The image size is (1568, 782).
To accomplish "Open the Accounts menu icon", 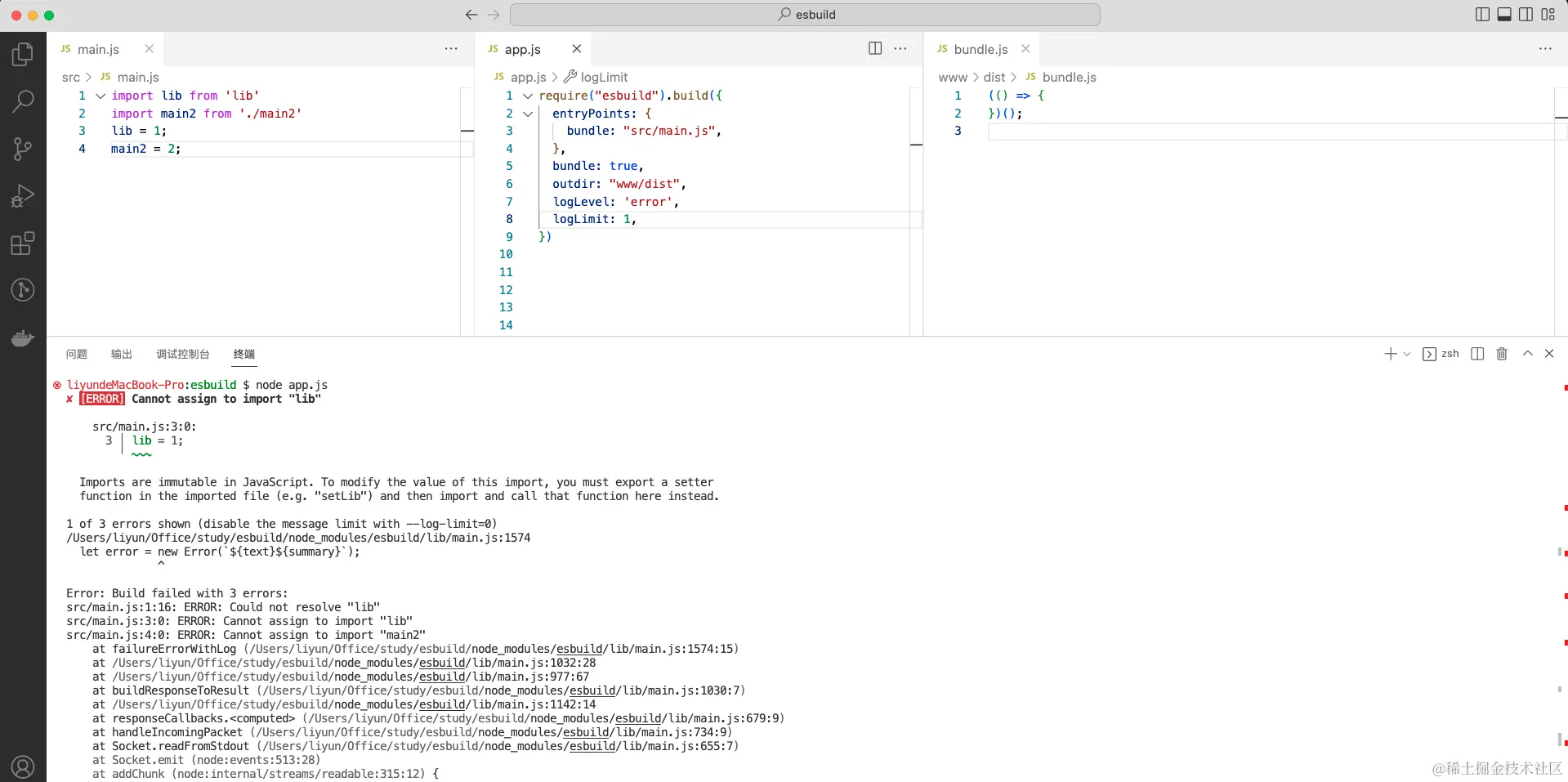I will click(x=23, y=767).
